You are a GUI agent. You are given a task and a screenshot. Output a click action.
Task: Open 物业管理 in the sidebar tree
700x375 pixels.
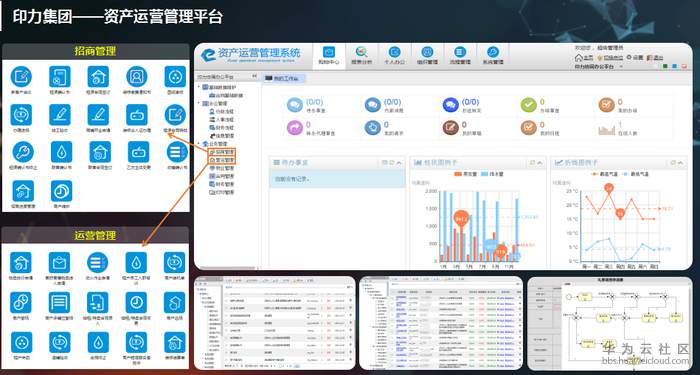click(x=222, y=168)
